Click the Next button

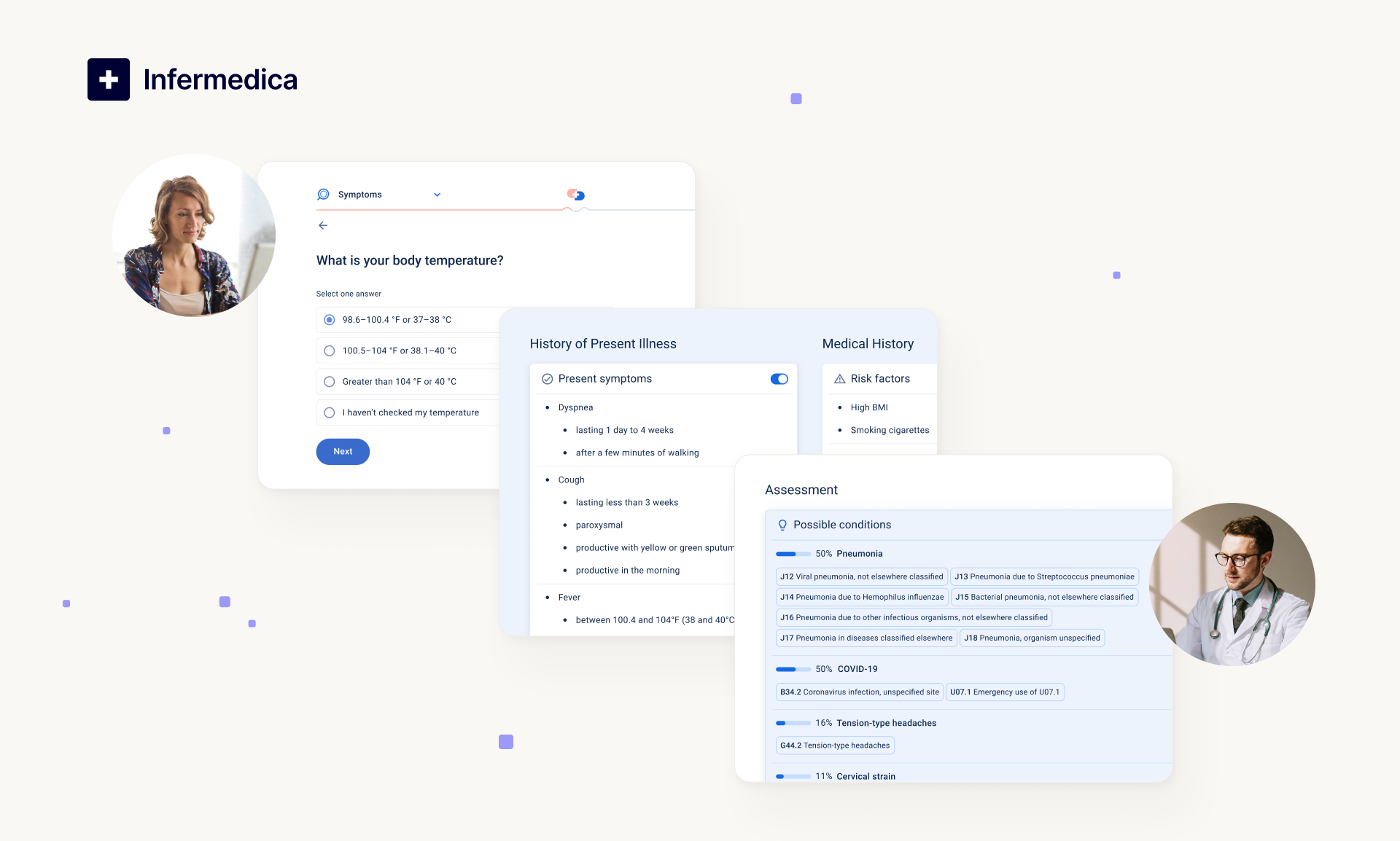point(343,452)
